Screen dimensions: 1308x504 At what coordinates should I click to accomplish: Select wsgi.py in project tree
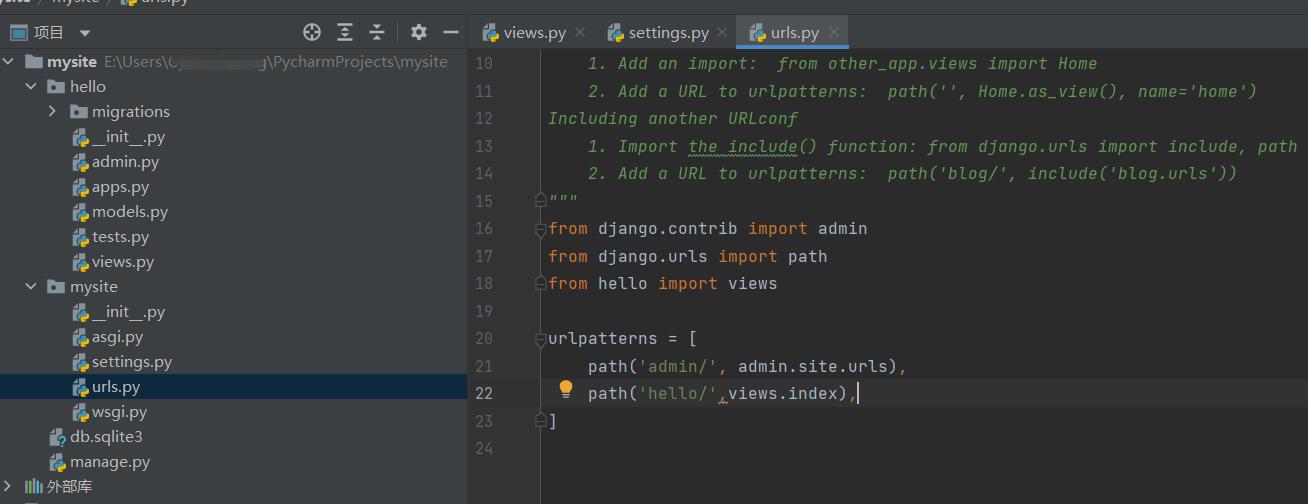(119, 412)
